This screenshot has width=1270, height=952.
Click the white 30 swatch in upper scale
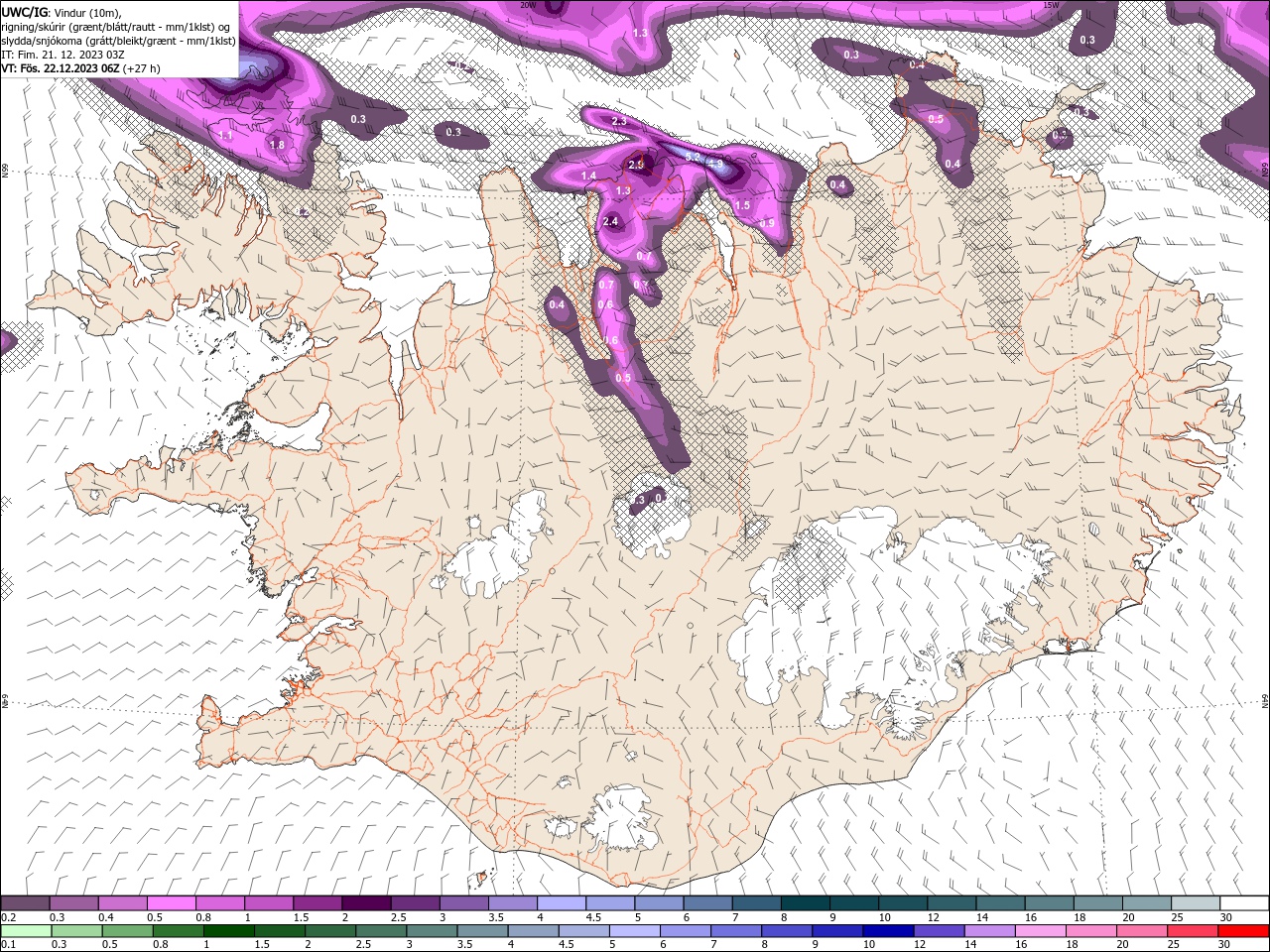[1244, 903]
